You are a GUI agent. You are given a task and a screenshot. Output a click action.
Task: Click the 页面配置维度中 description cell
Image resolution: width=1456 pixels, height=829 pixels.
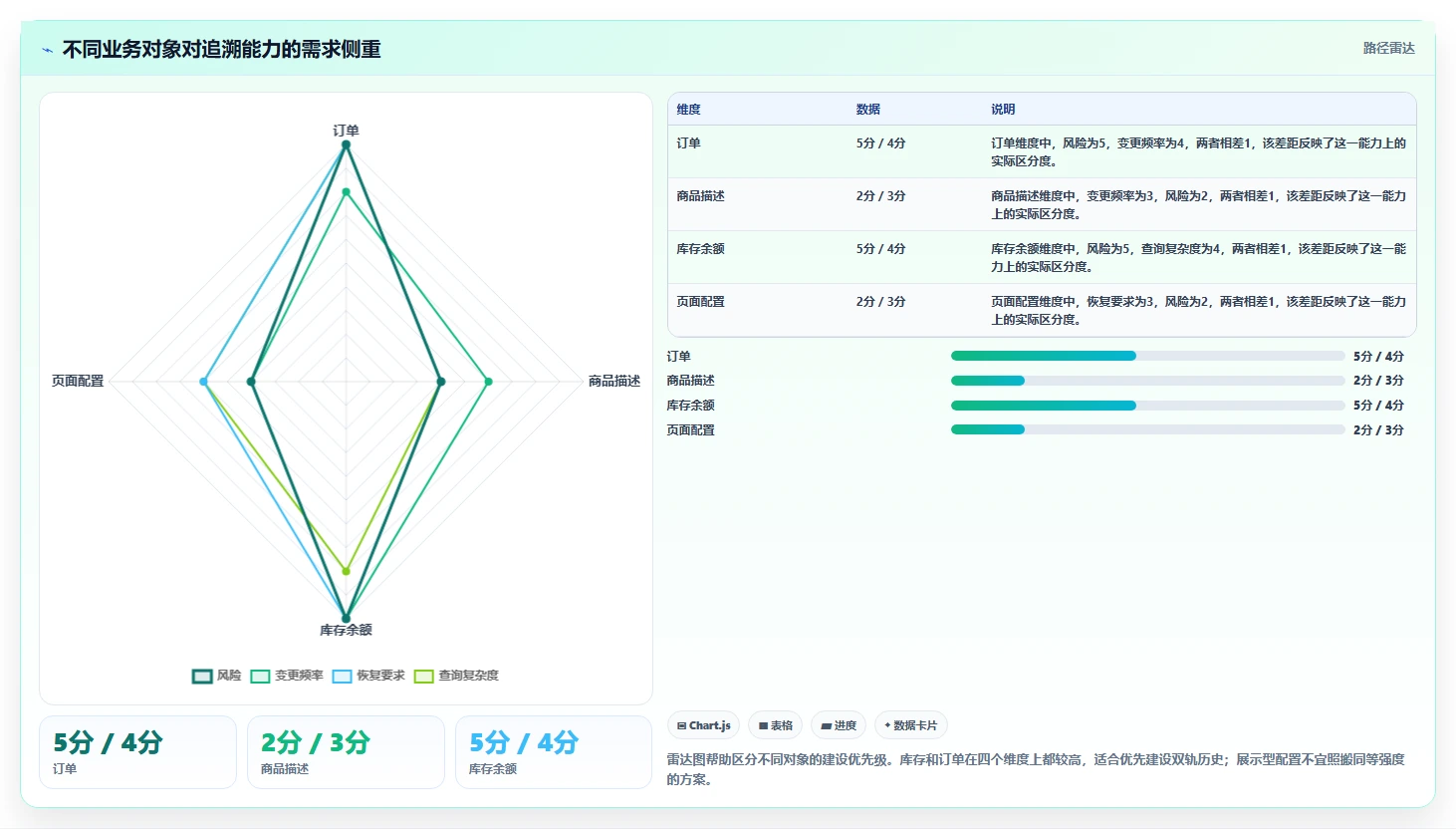pyautogui.click(x=1198, y=310)
